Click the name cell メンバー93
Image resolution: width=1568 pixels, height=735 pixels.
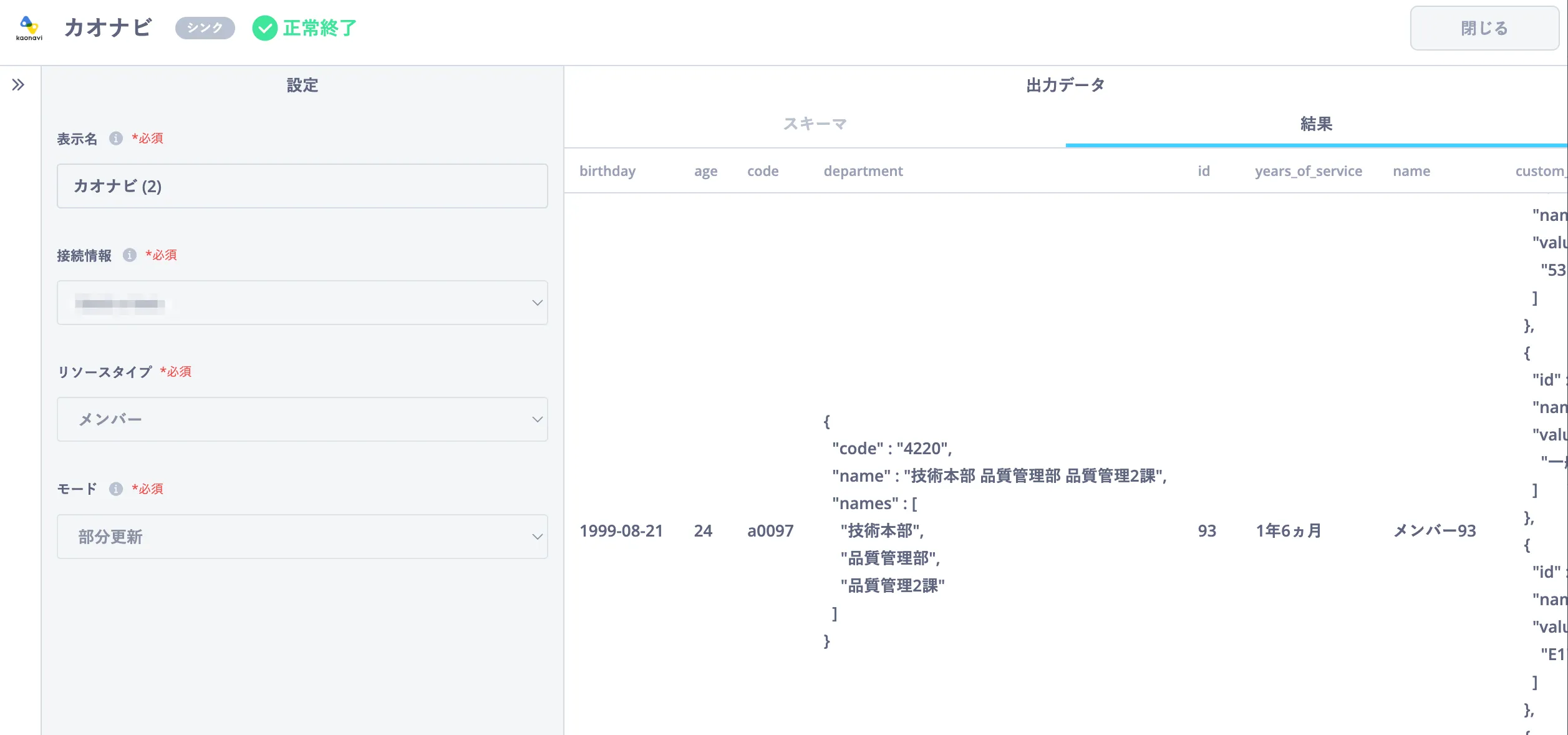click(1434, 531)
